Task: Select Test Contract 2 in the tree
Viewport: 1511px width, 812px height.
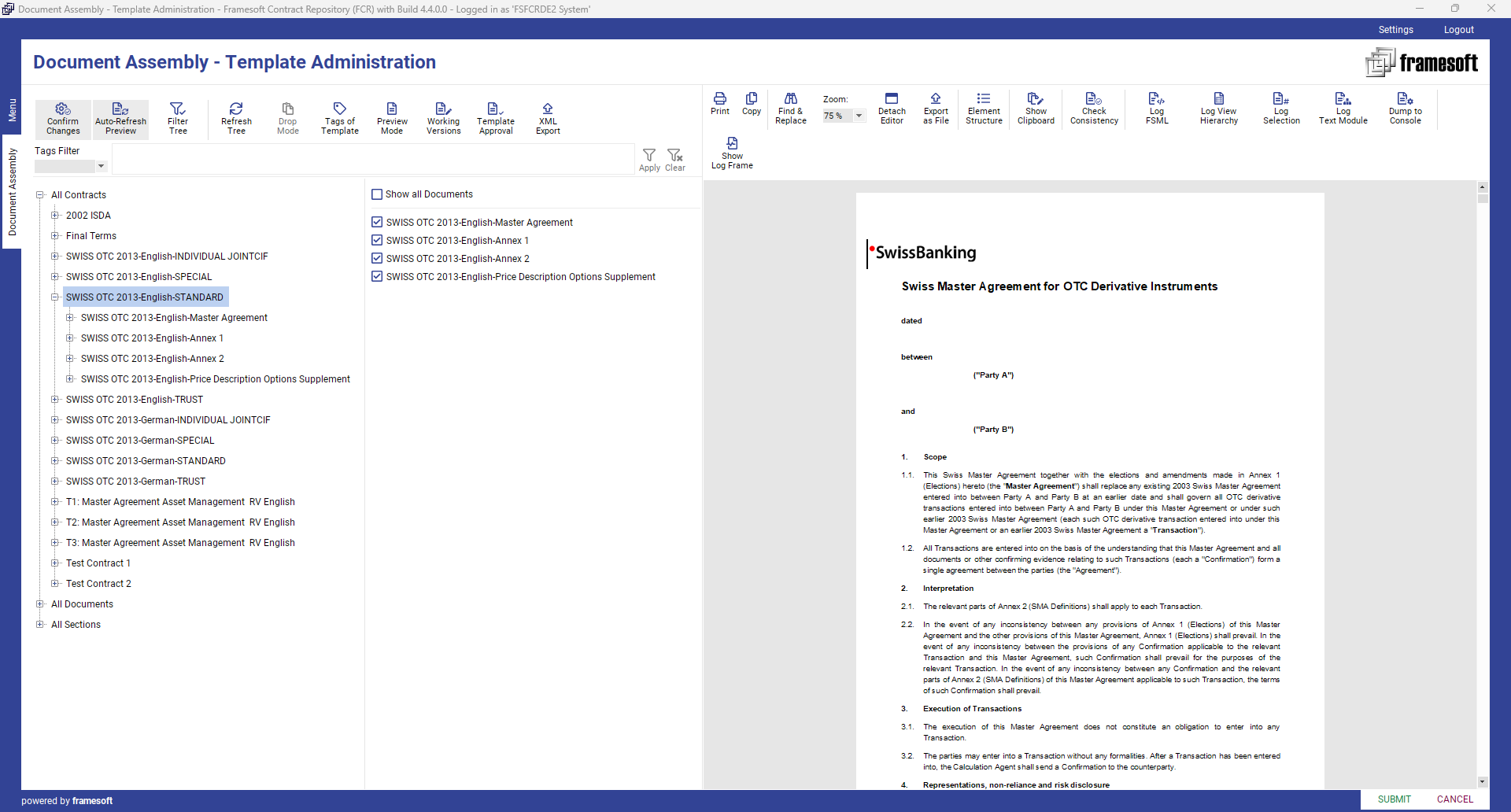Action: (98, 584)
